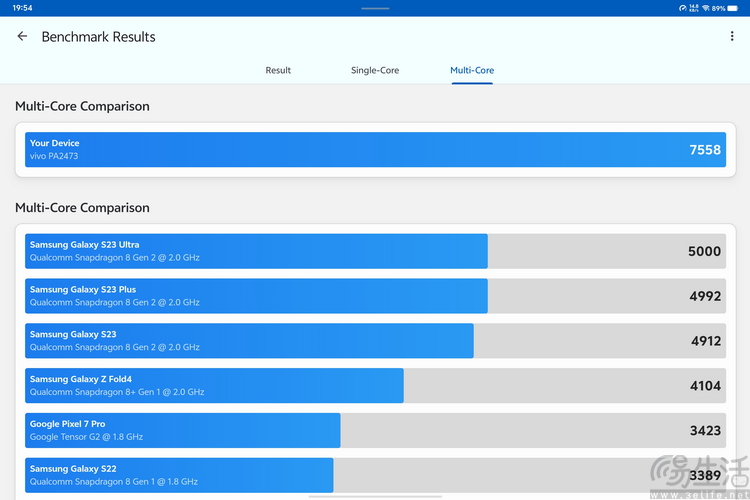Tap the Google Pixel 7 Pro entry
The height and width of the screenshot is (500, 750).
click(x=375, y=431)
